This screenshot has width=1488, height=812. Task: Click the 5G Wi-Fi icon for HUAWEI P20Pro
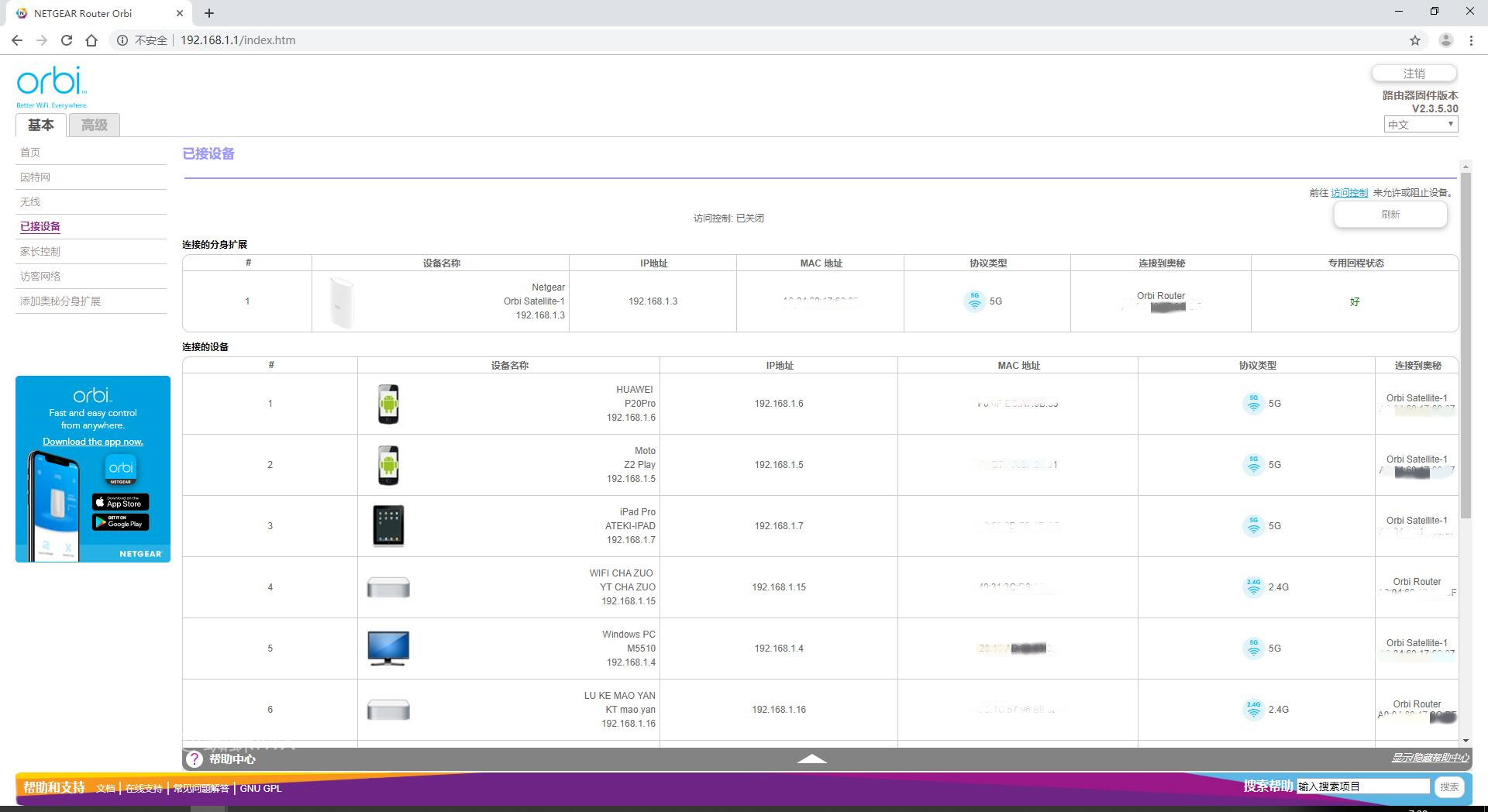[1253, 404]
